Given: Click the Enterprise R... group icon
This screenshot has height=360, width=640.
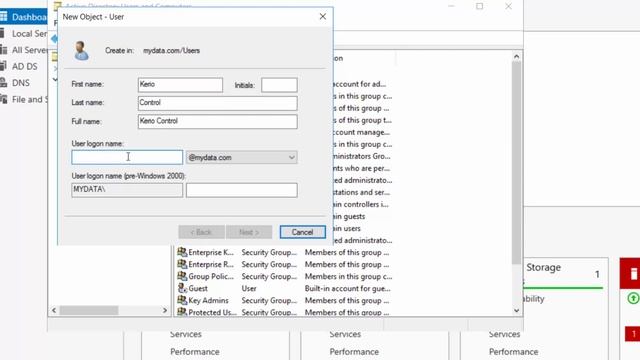Looking at the screenshot, I should (182, 264).
